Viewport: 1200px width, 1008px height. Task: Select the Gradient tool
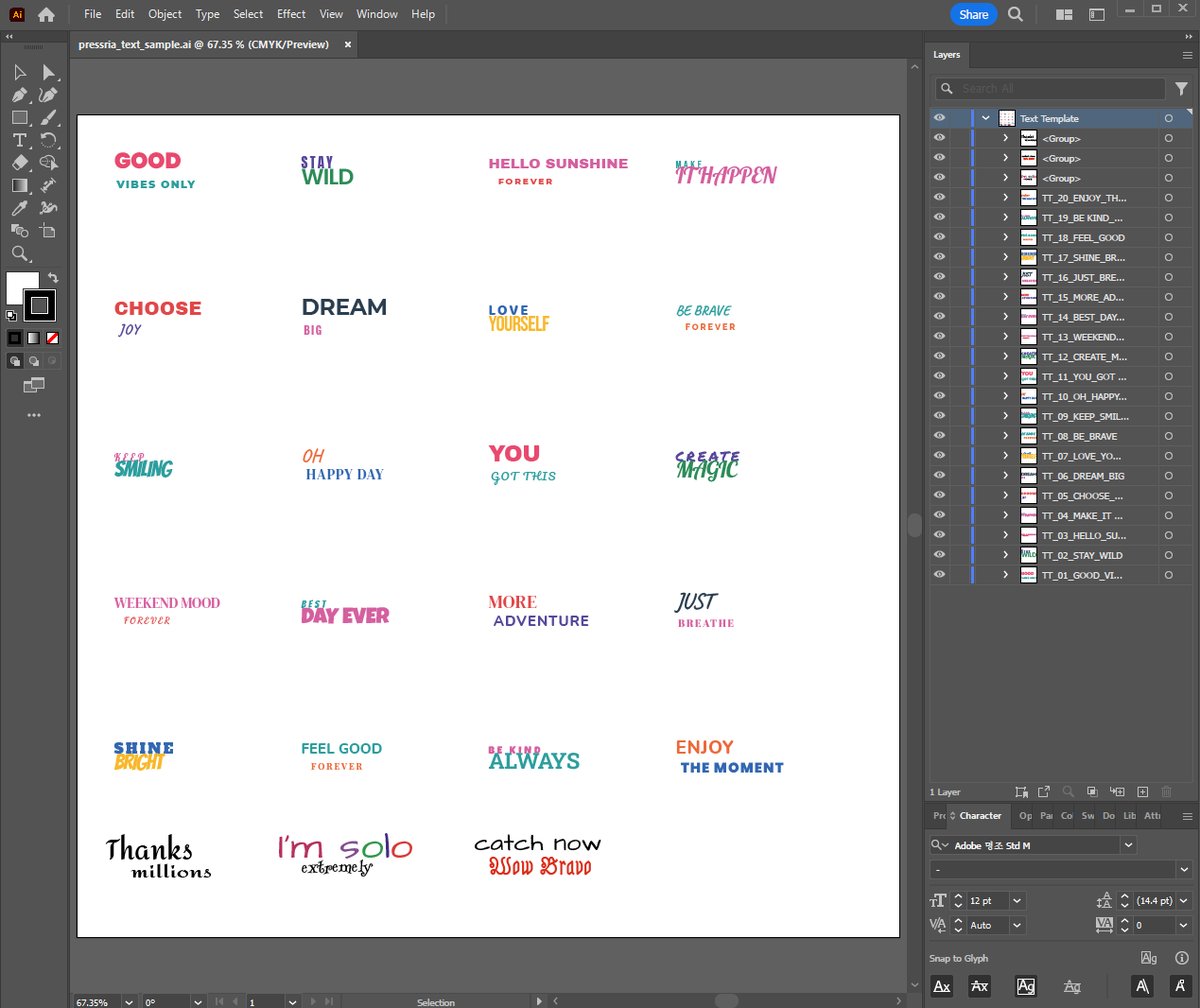[x=19, y=186]
